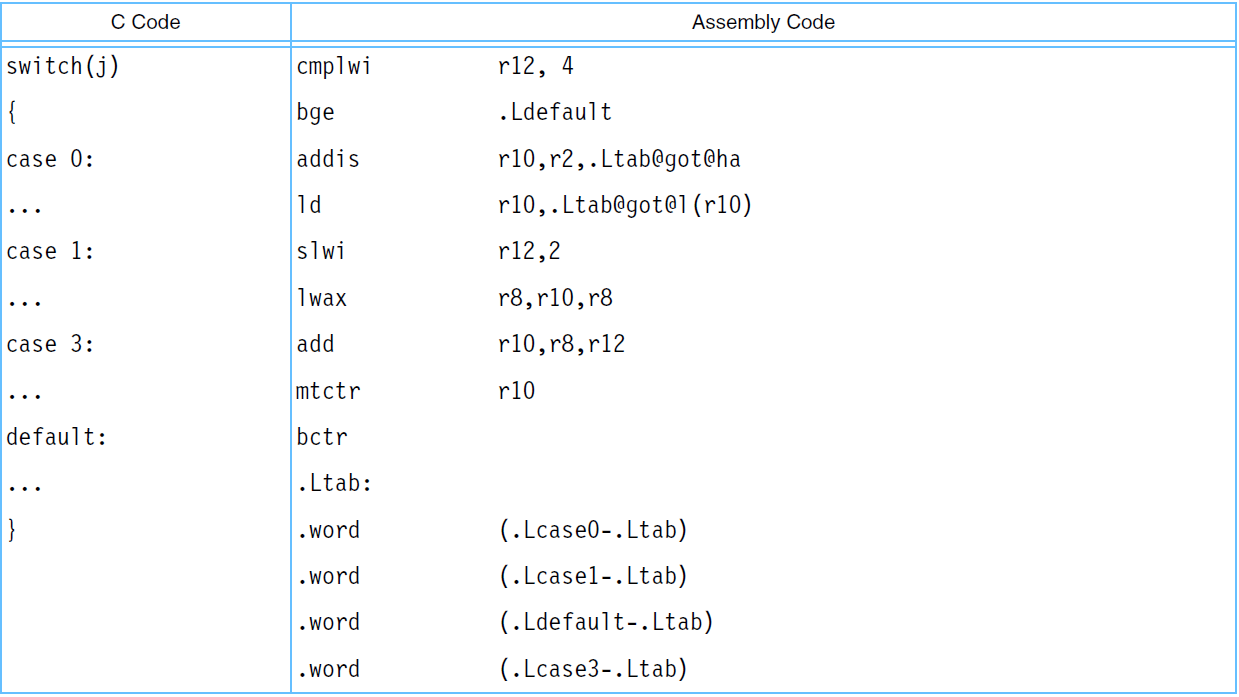Select the lwax instruction mnemonic

pos(322,298)
